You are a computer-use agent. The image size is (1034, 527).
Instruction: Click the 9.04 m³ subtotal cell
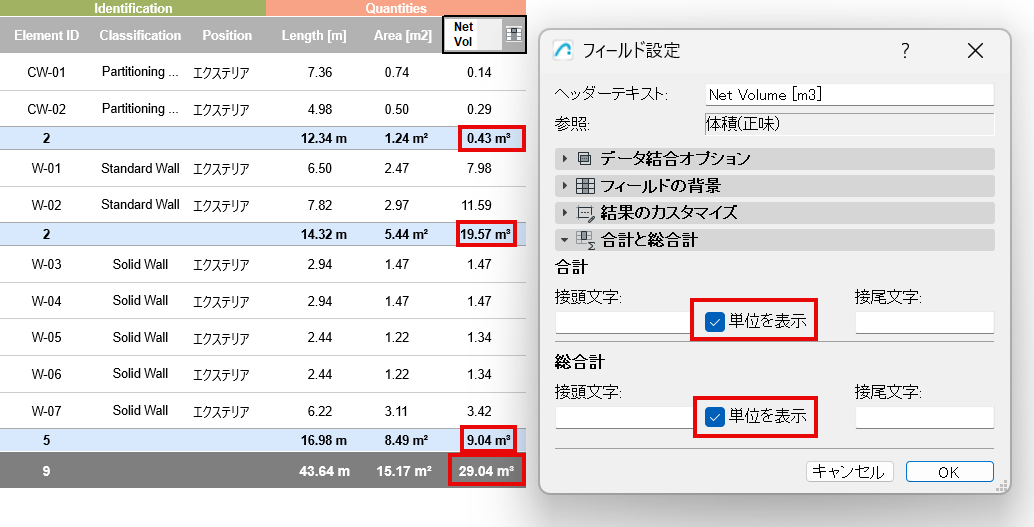pyautogui.click(x=488, y=439)
